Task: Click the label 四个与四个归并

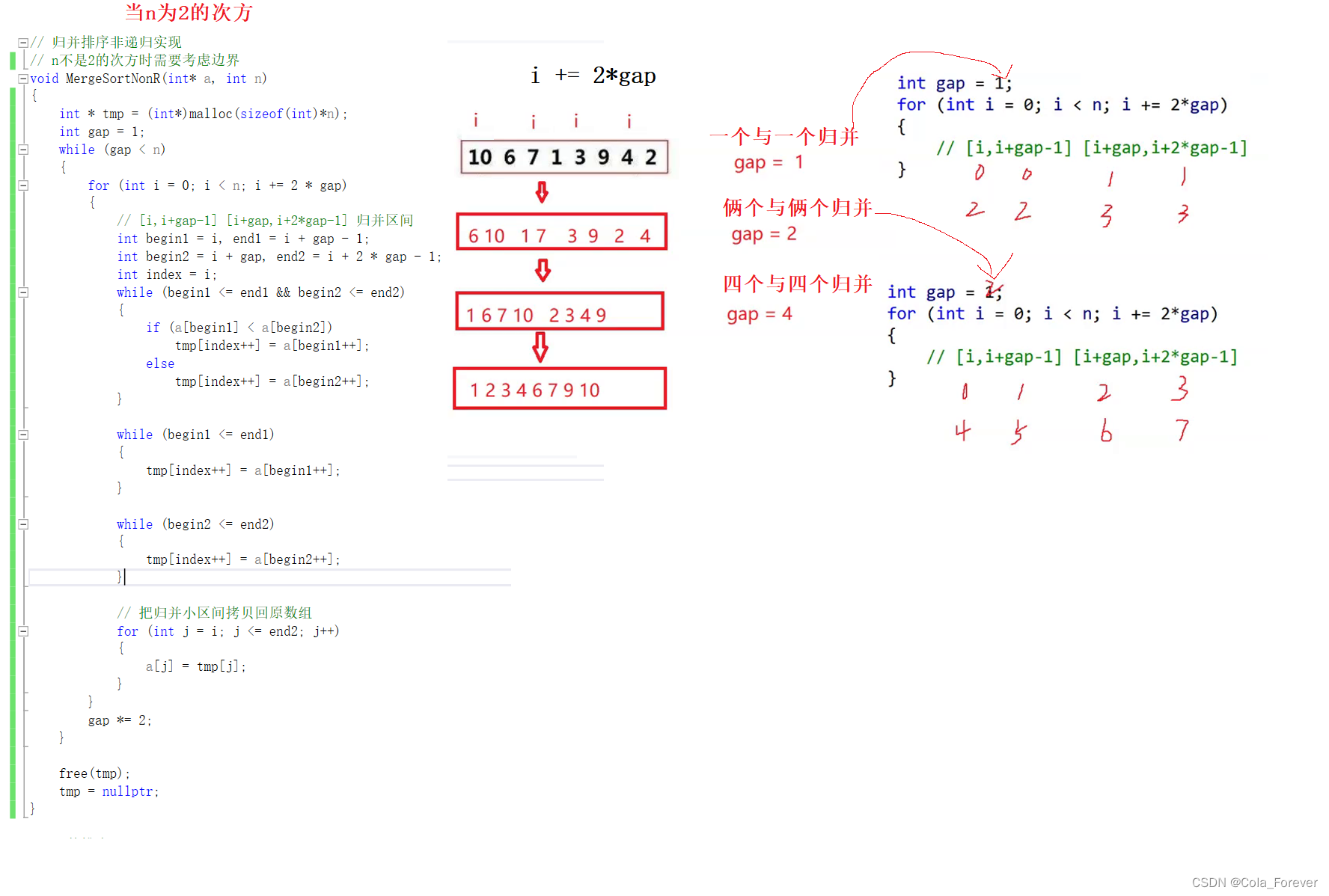Action: click(798, 283)
